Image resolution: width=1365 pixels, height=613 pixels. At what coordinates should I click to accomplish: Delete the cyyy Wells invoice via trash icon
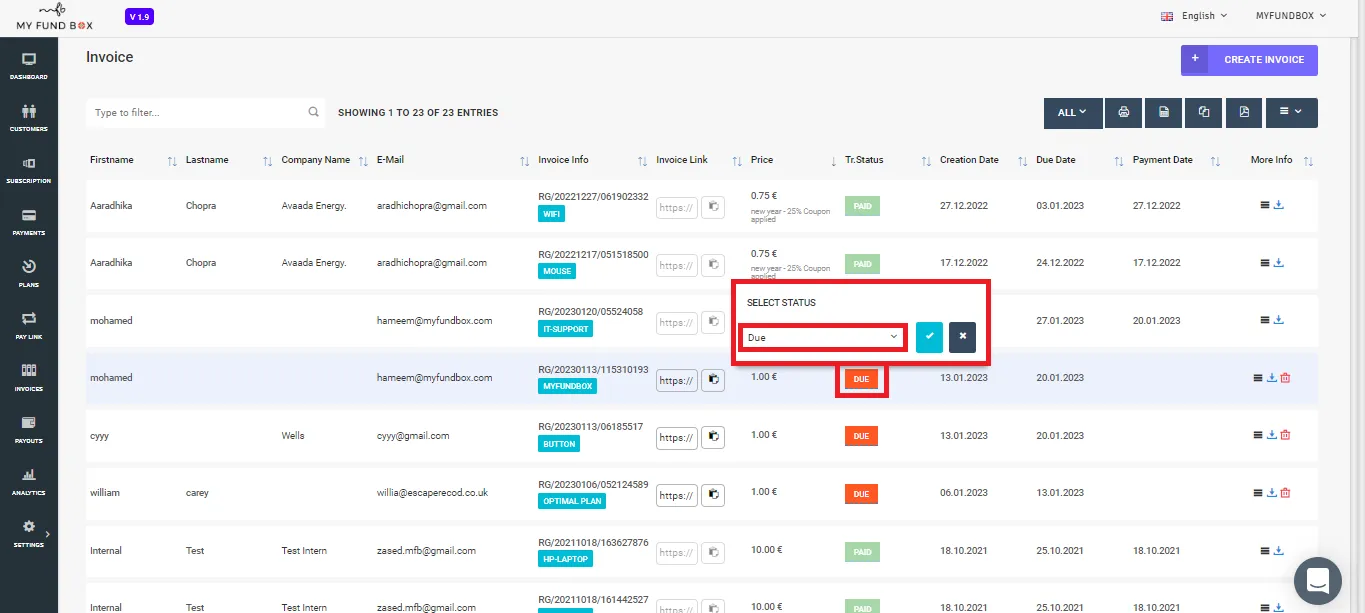(1285, 435)
